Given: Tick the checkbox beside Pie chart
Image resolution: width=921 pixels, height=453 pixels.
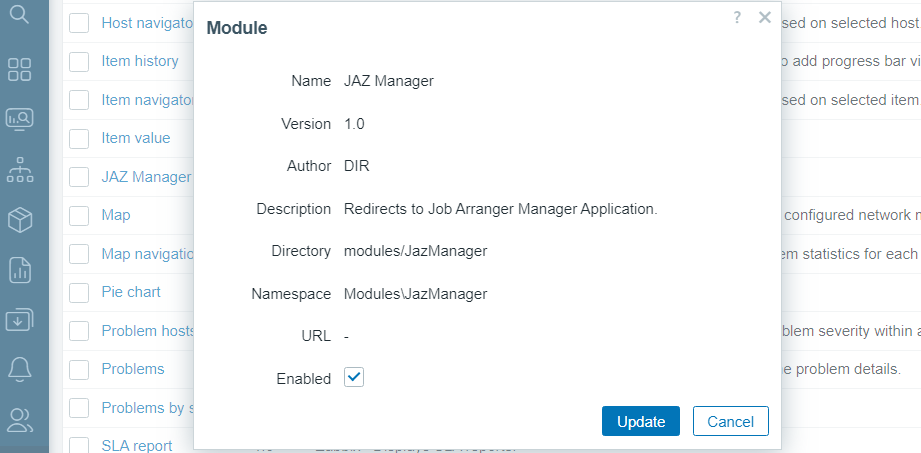Looking at the screenshot, I should (x=79, y=293).
